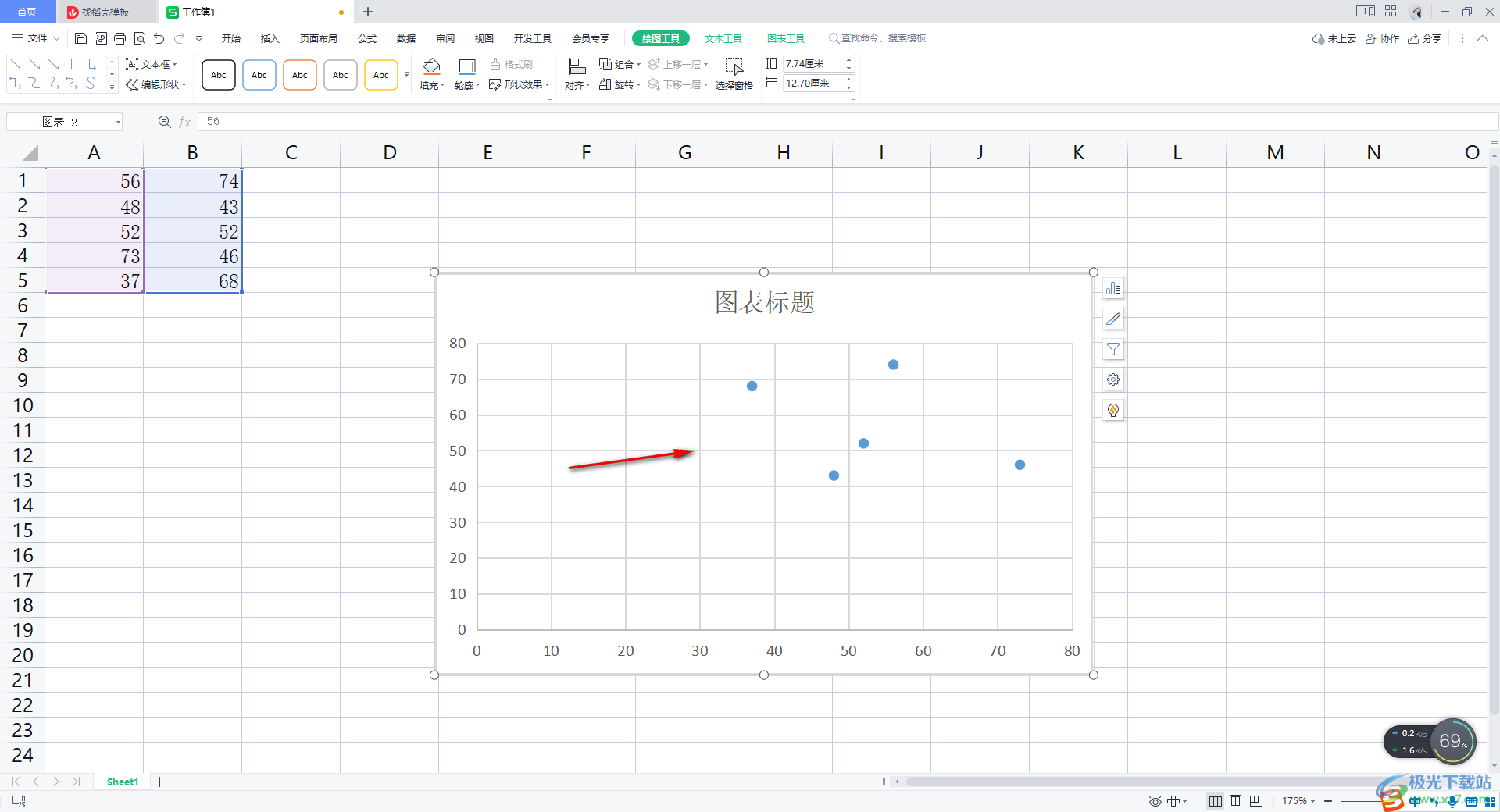Image resolution: width=1500 pixels, height=812 pixels.
Task: Switch to page layout view icon
Action: pyautogui.click(x=1235, y=801)
